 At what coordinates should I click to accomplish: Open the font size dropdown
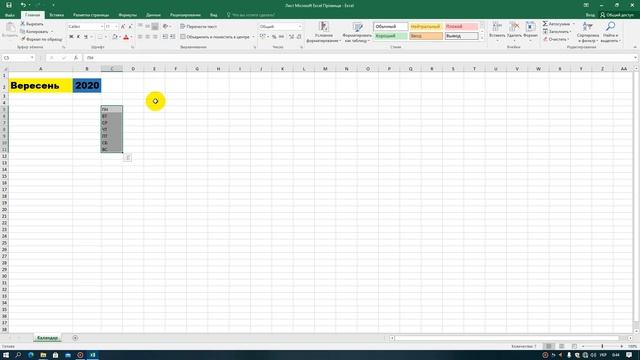(x=116, y=27)
